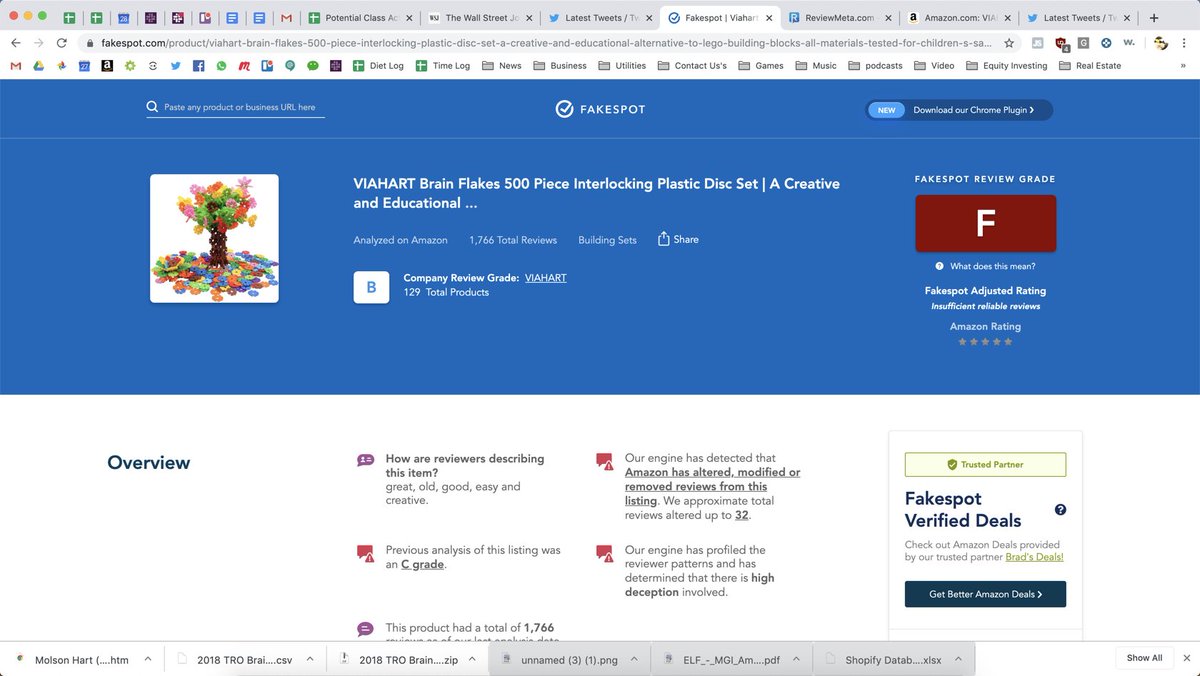Expand options for Molson Hart .htm download
The height and width of the screenshot is (676, 1200).
click(x=147, y=659)
